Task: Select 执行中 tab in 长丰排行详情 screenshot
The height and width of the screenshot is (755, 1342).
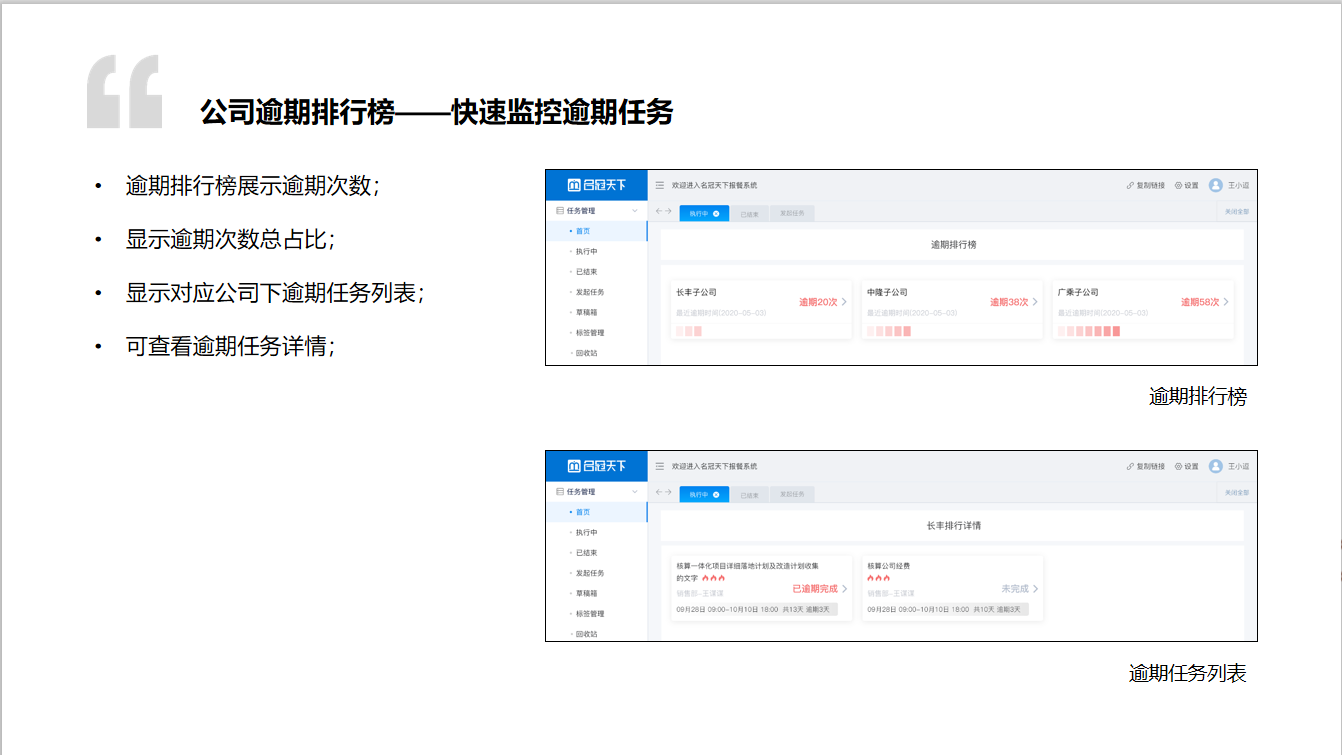Action: click(x=703, y=494)
